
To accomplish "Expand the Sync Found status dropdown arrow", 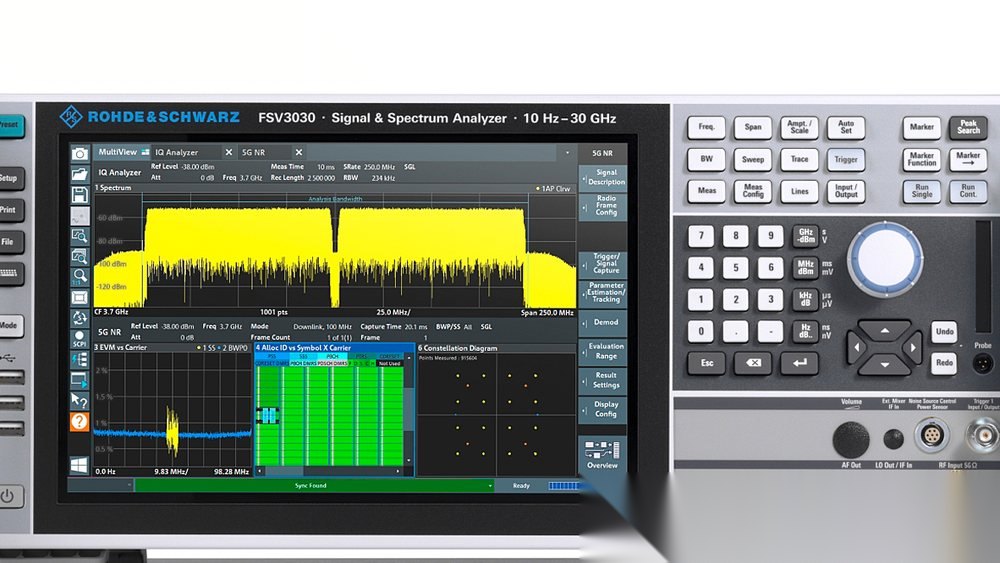I will click(x=490, y=486).
